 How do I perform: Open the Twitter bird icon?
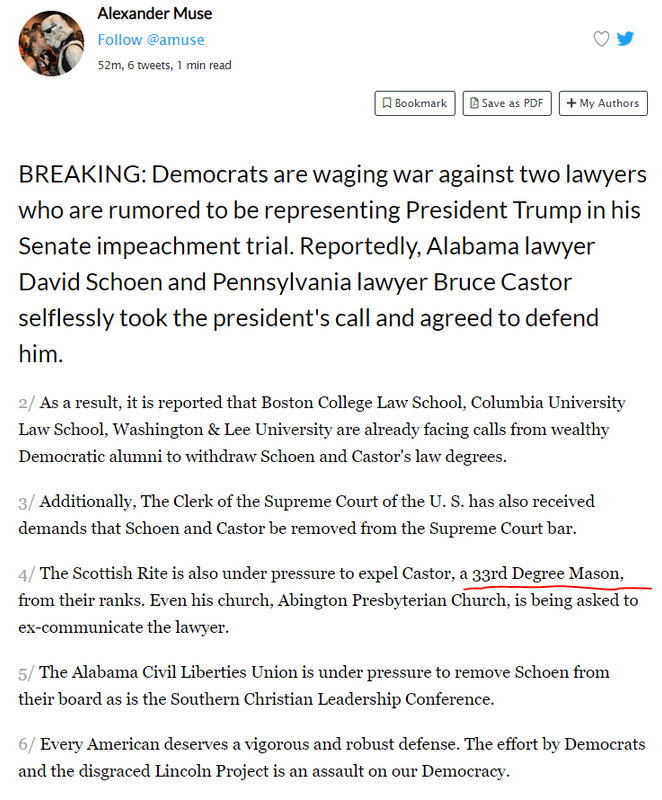coord(625,39)
